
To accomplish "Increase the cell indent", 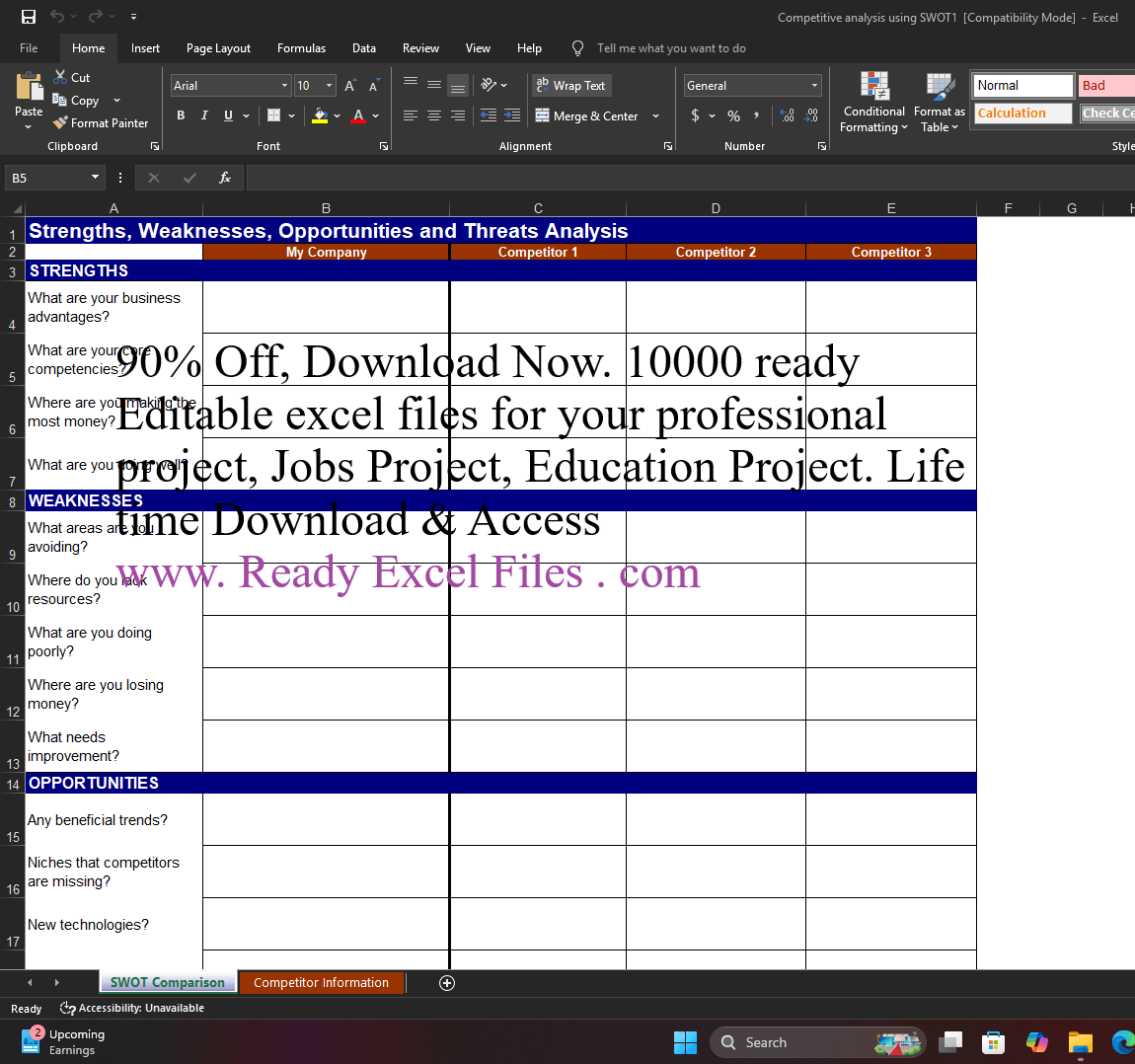I will tap(512, 115).
